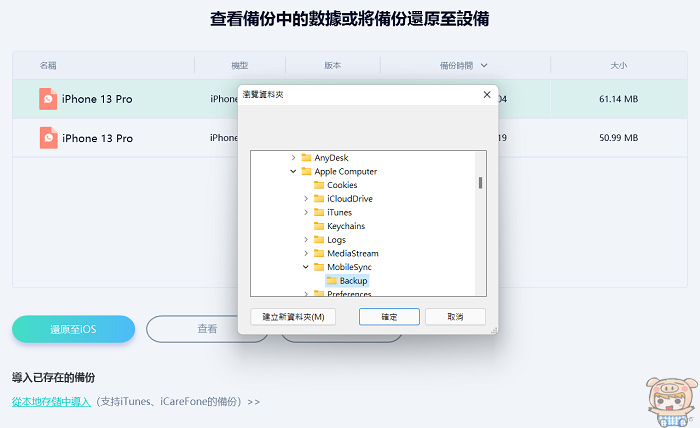Click the 50.99 MB size cell
Viewport: 700px width, 428px height.
(618, 138)
